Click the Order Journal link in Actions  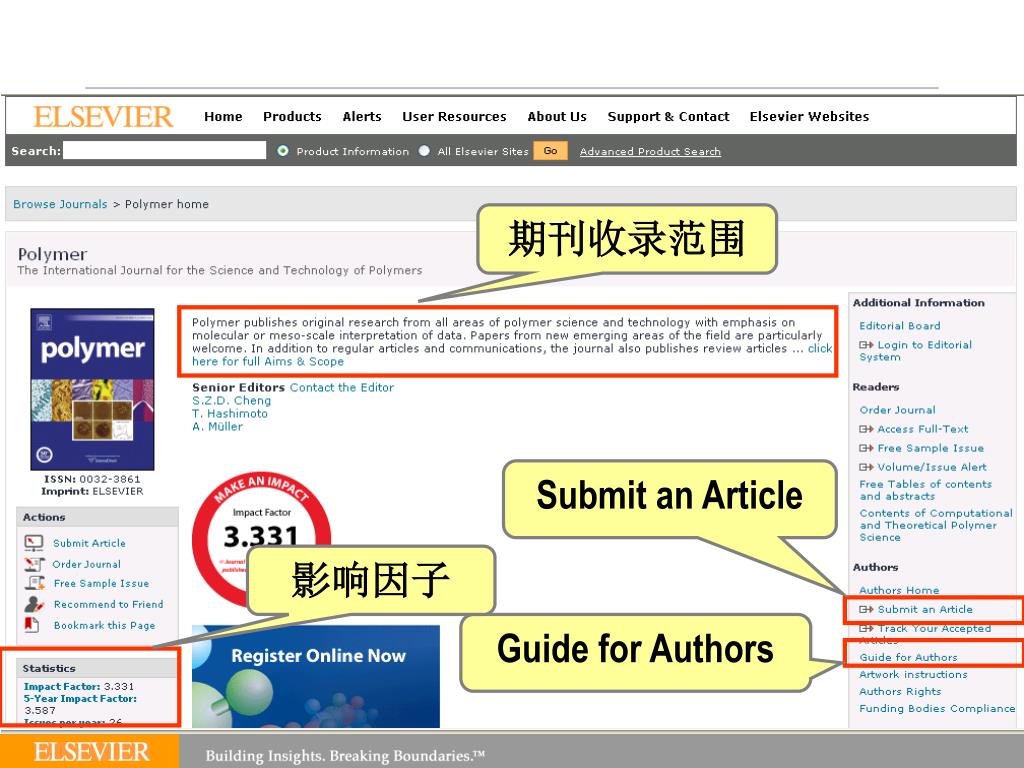(86, 564)
